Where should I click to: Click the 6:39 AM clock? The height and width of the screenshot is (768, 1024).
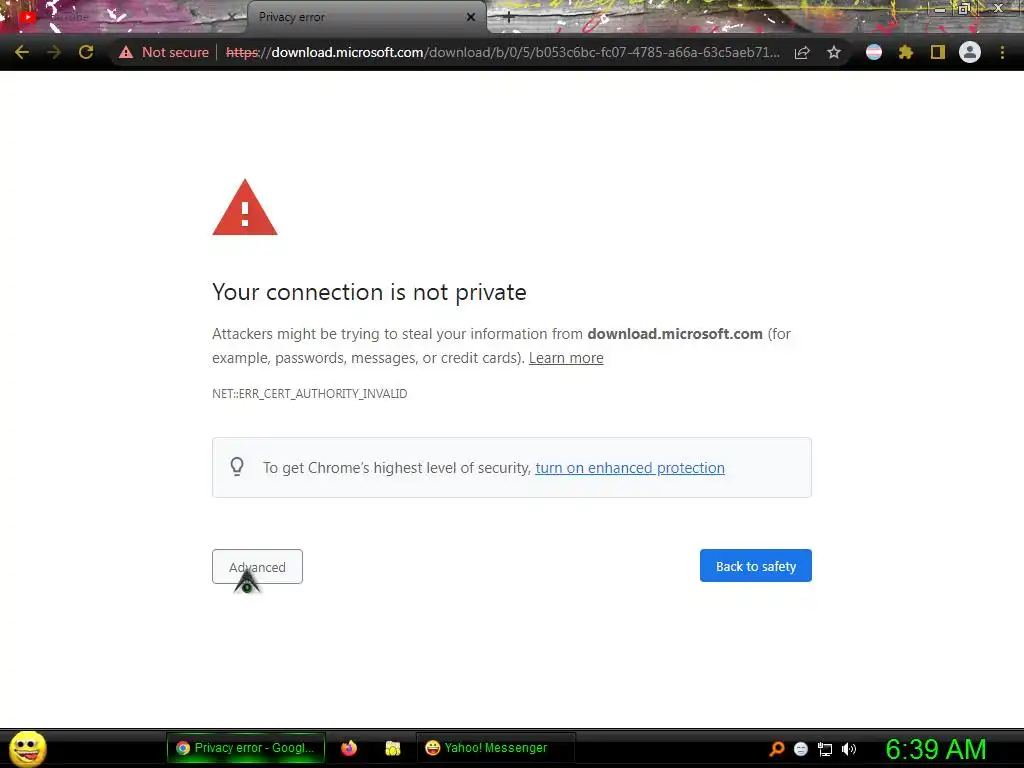[935, 749]
